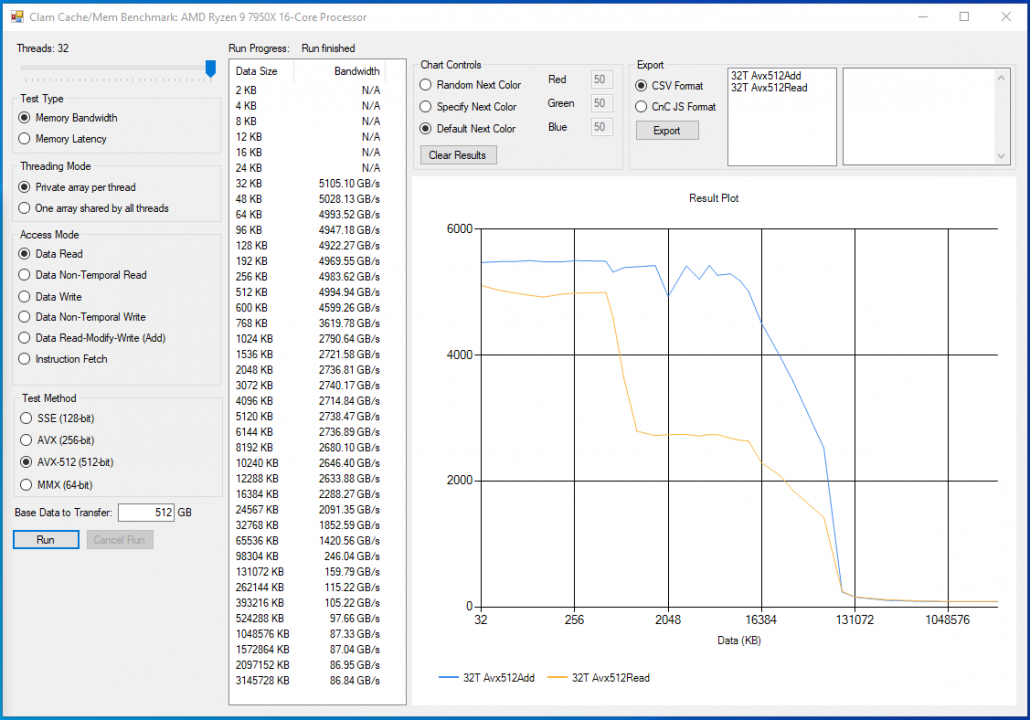
Task: Click the Clear Results button
Action: point(458,155)
